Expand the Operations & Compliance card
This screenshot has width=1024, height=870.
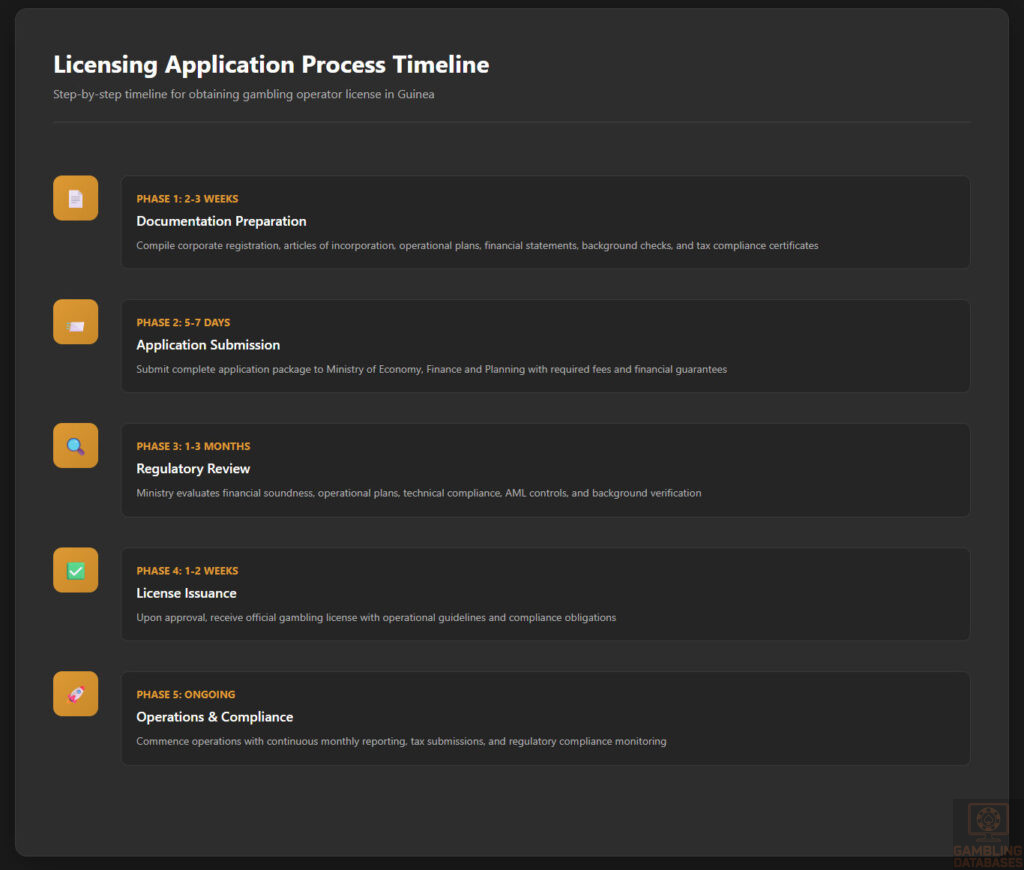point(546,718)
